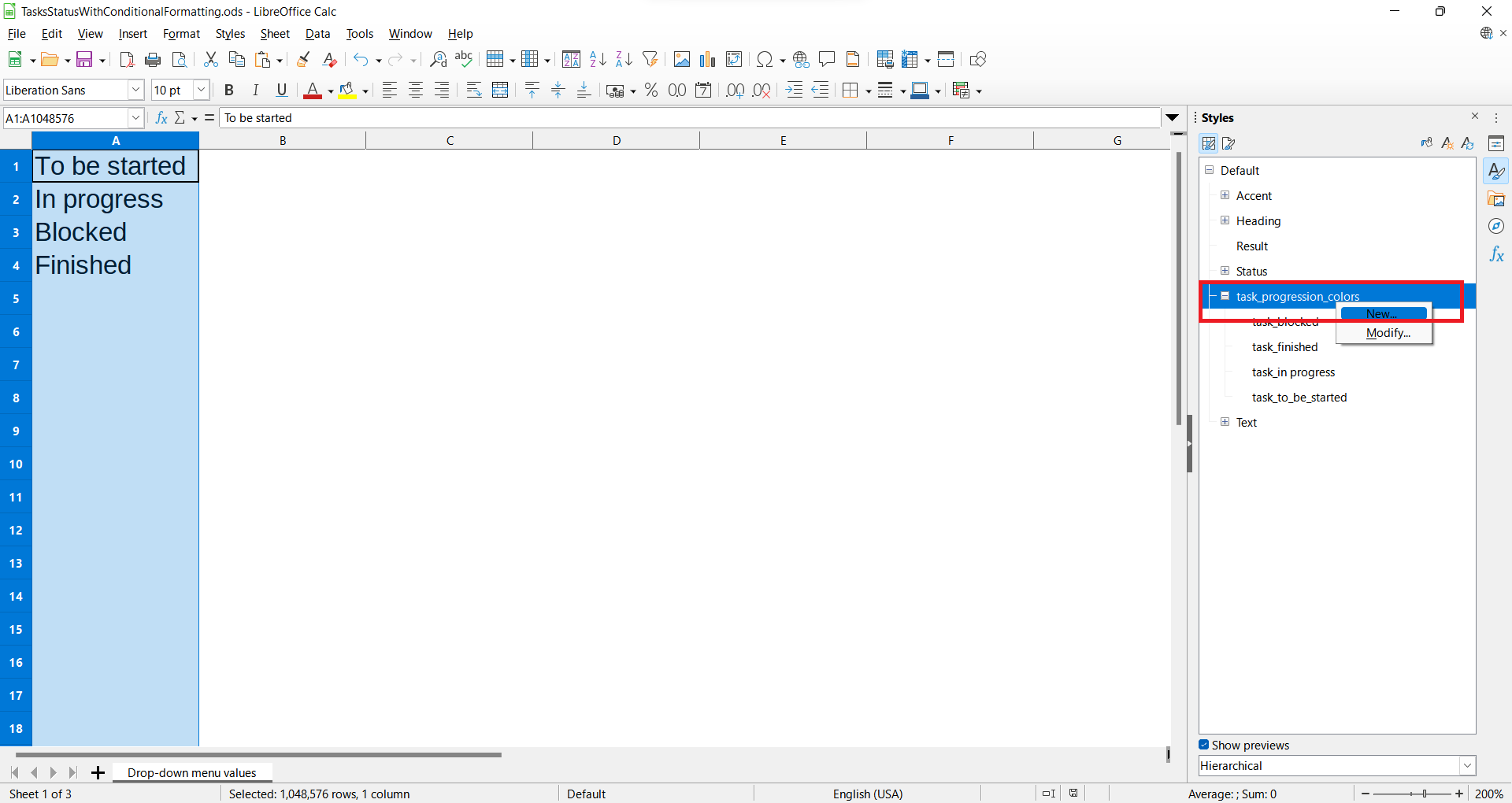Viewport: 1512px width, 803px height.
Task: Select the task_to_be_started style
Action: [x=1299, y=398]
